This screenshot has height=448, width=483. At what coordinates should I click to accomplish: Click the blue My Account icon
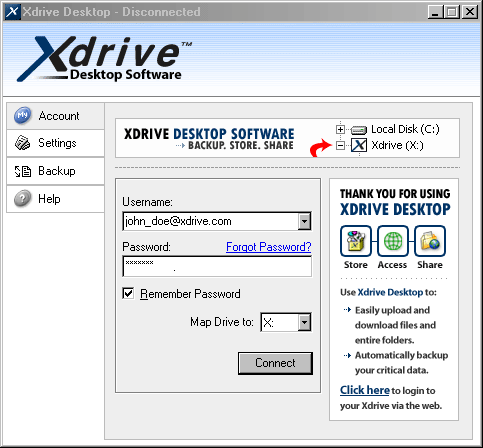click(x=22, y=116)
